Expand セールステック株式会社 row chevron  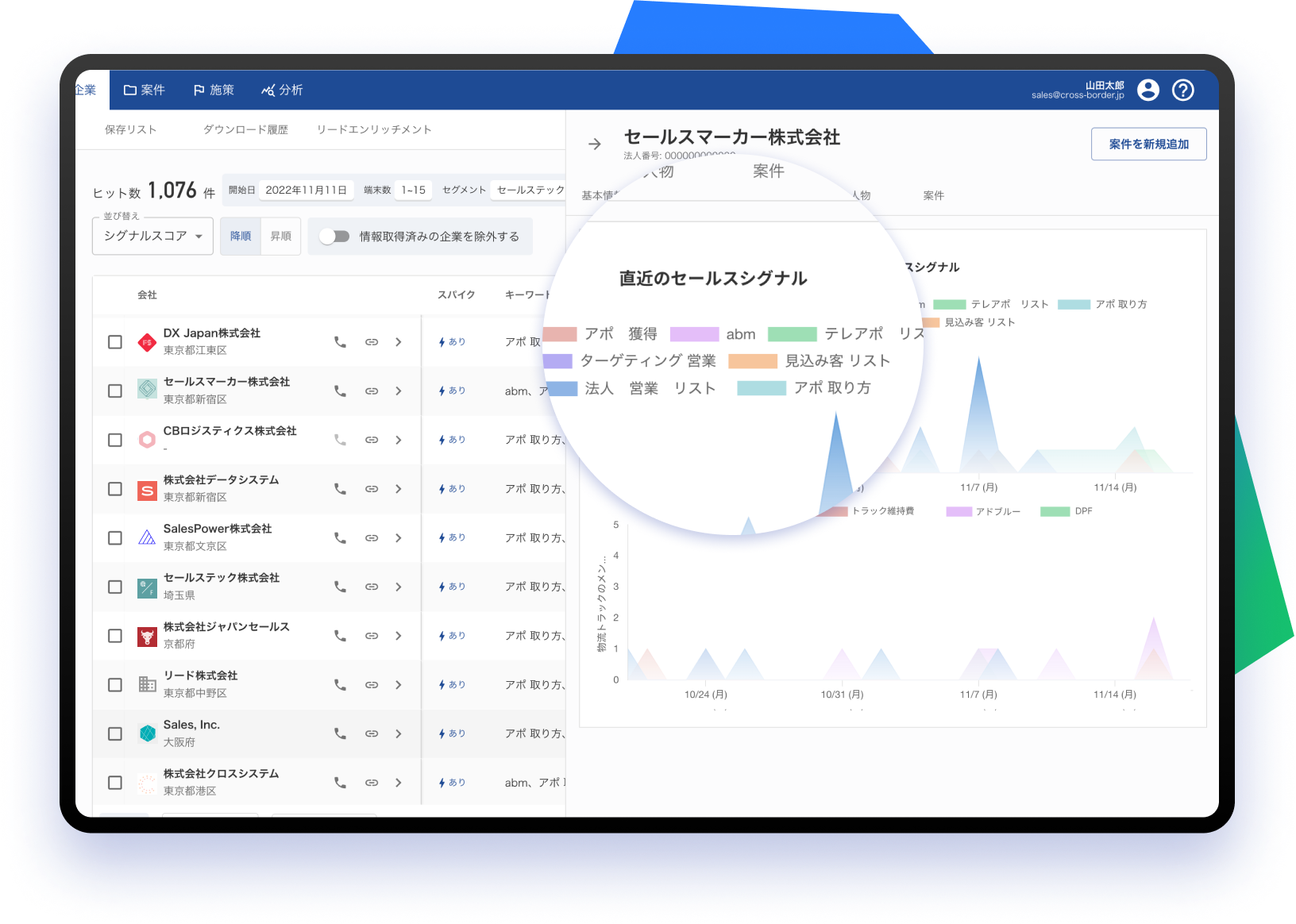coord(399,587)
